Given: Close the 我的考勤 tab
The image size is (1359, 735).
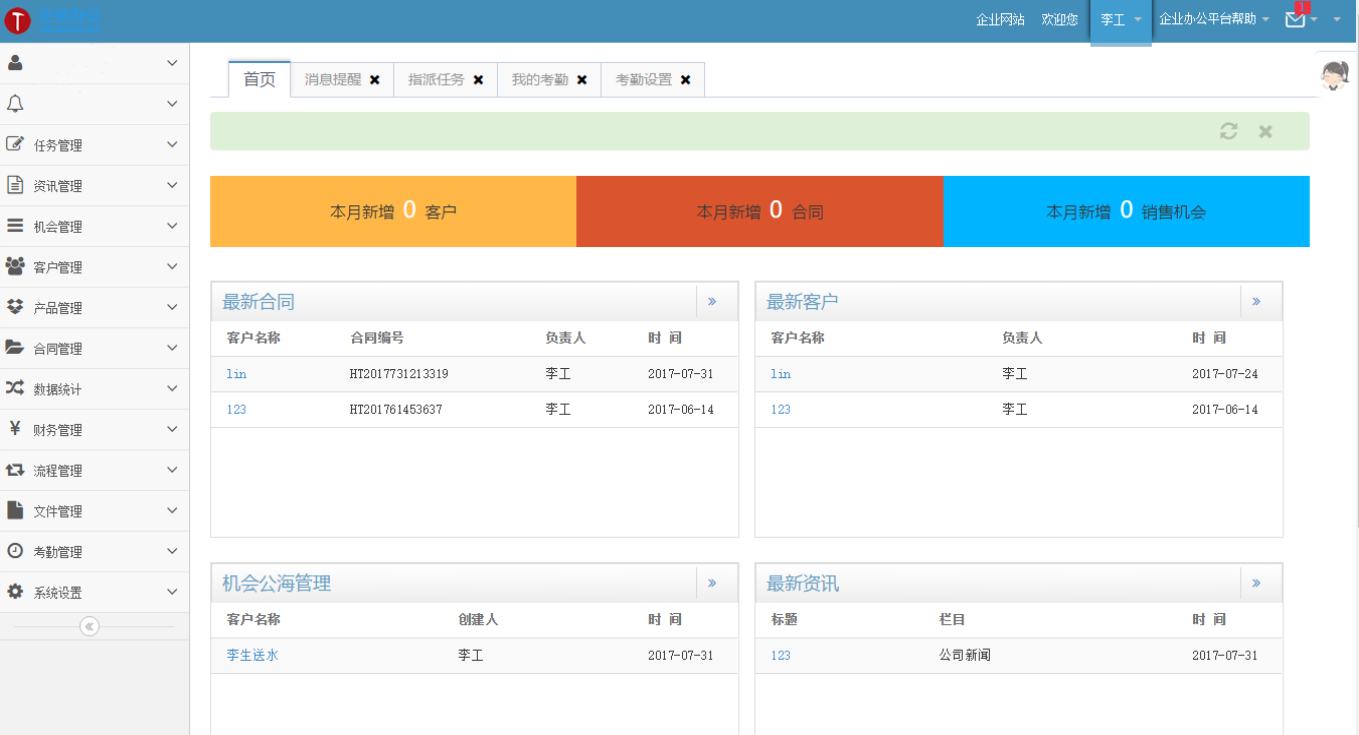Looking at the screenshot, I should 582,80.
